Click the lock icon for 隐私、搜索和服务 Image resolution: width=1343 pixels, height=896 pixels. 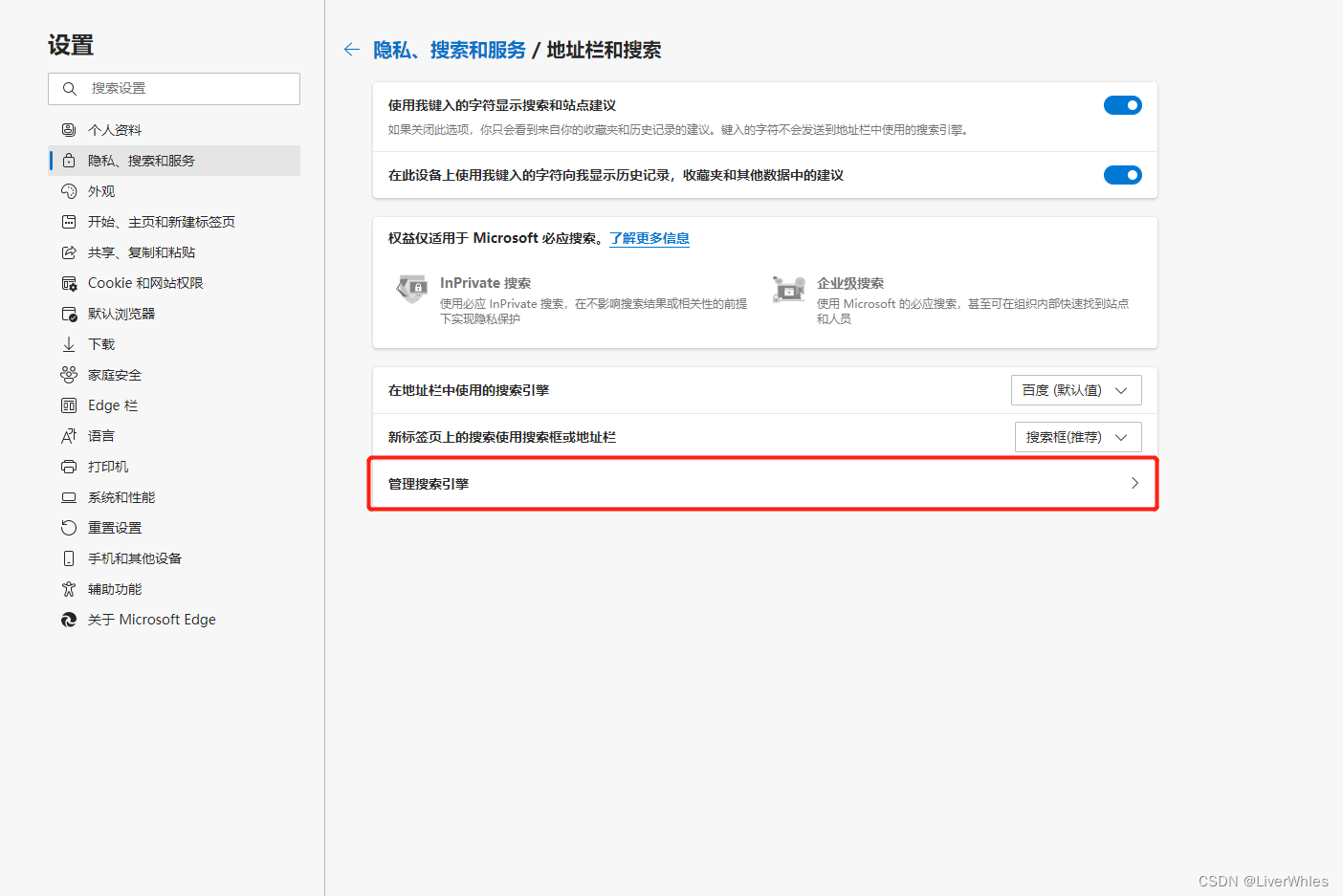69,161
